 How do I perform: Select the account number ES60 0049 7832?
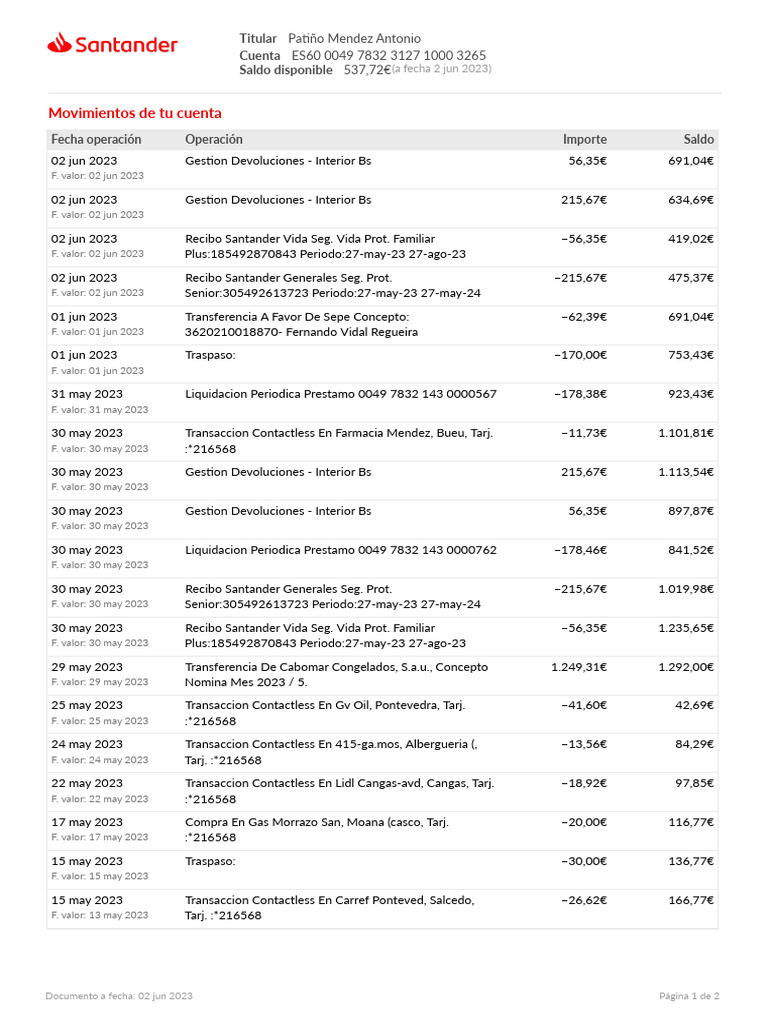click(x=389, y=55)
